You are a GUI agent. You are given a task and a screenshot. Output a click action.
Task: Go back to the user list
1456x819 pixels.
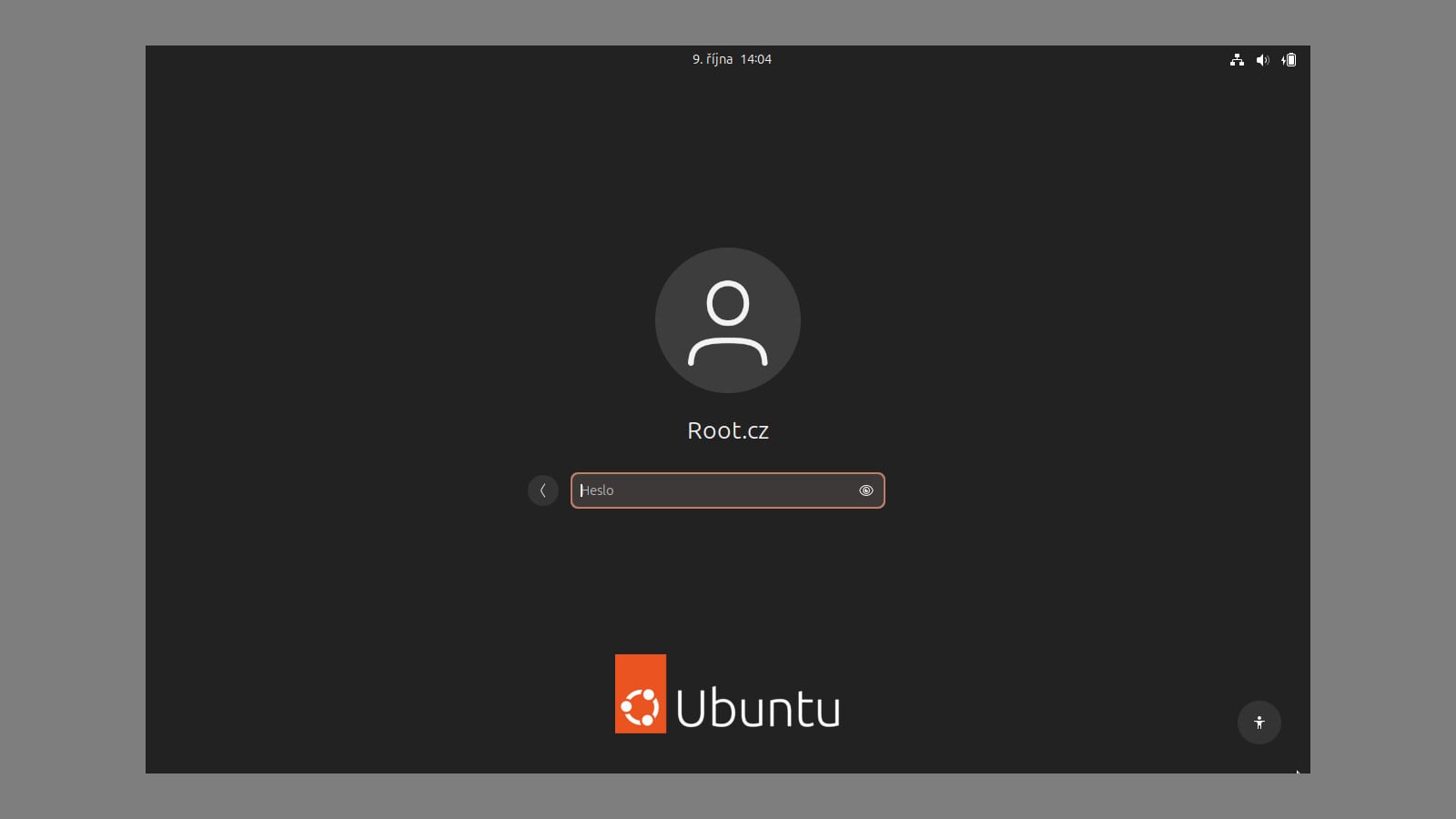[543, 490]
